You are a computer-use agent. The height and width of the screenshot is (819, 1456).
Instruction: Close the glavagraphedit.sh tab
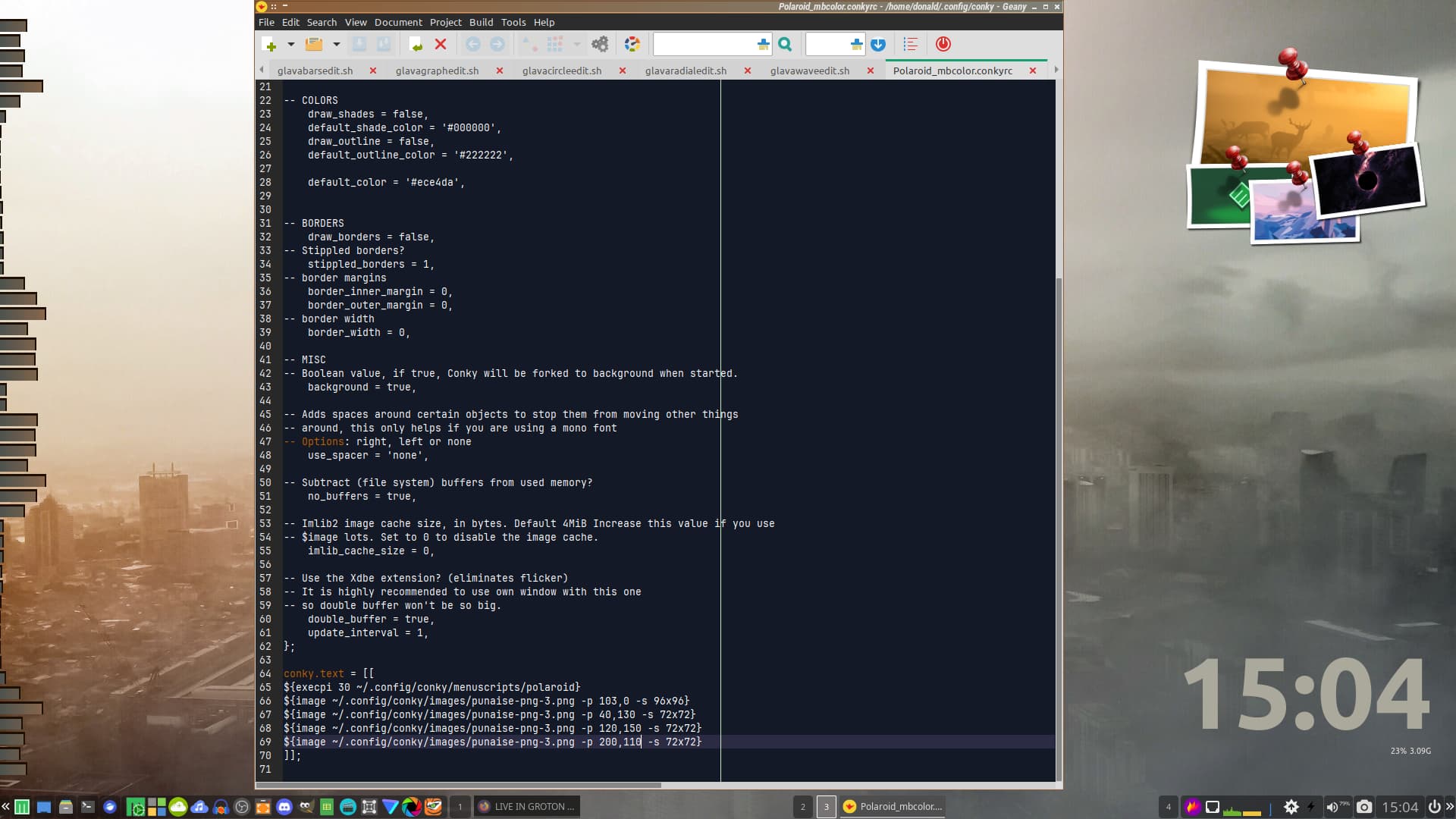click(x=499, y=71)
